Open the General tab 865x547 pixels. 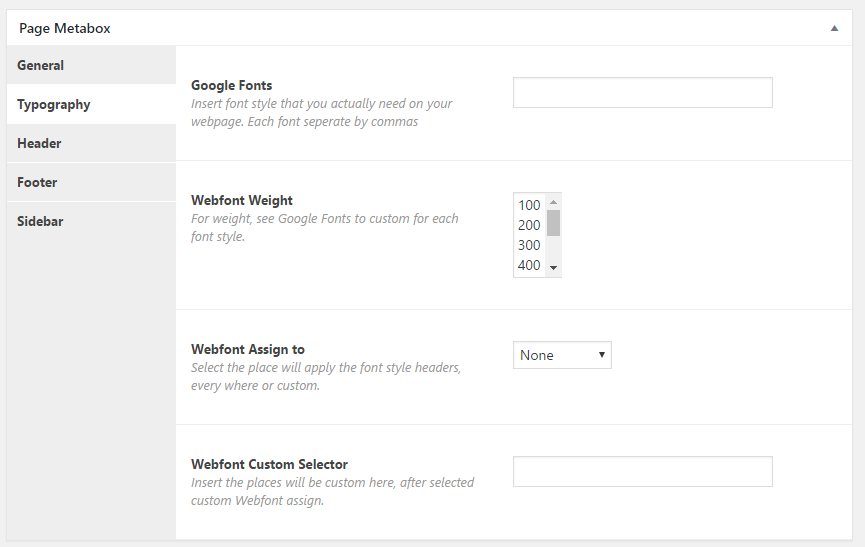(x=91, y=65)
